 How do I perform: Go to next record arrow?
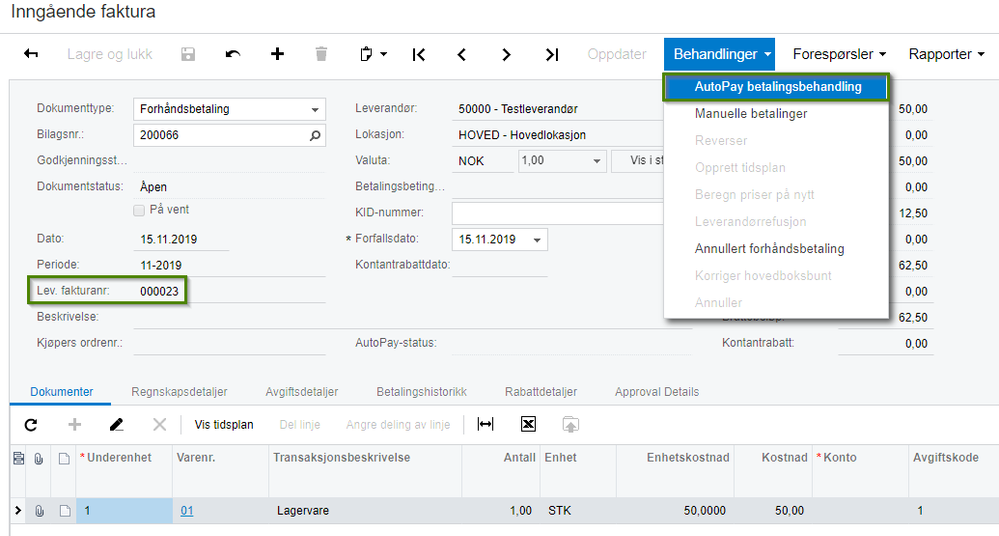point(506,55)
